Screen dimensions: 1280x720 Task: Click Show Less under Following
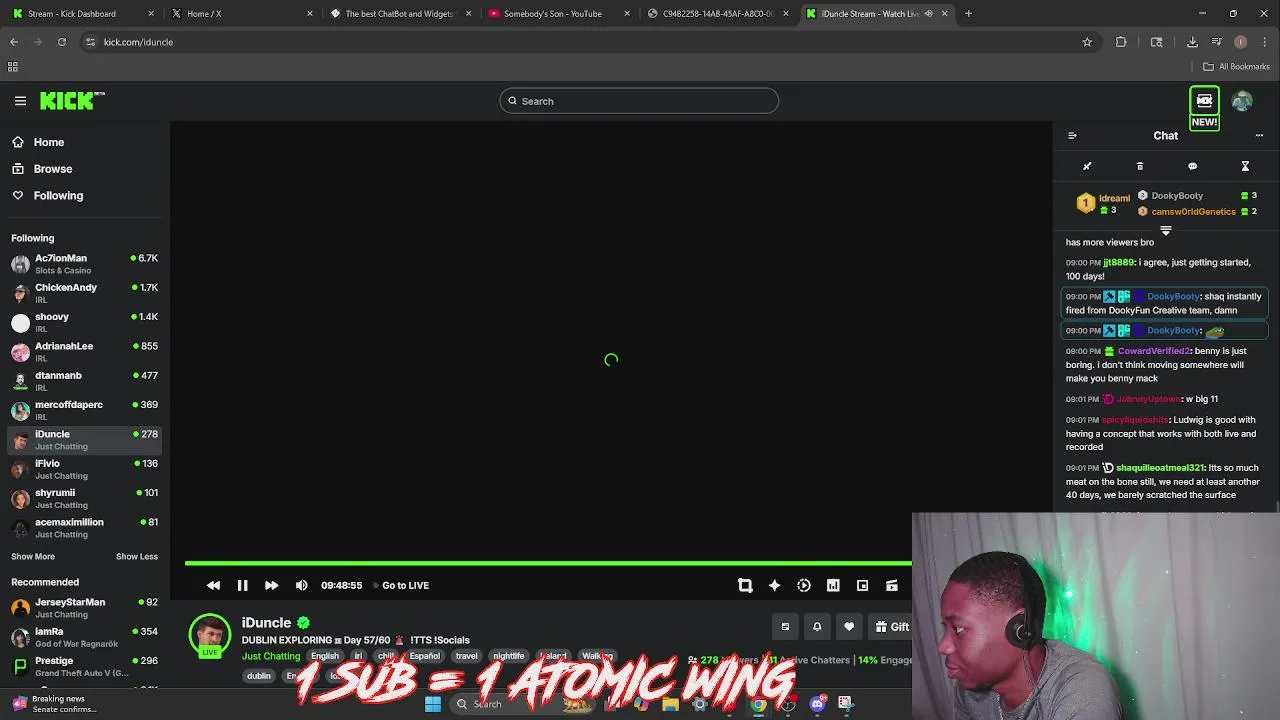pyautogui.click(x=137, y=557)
